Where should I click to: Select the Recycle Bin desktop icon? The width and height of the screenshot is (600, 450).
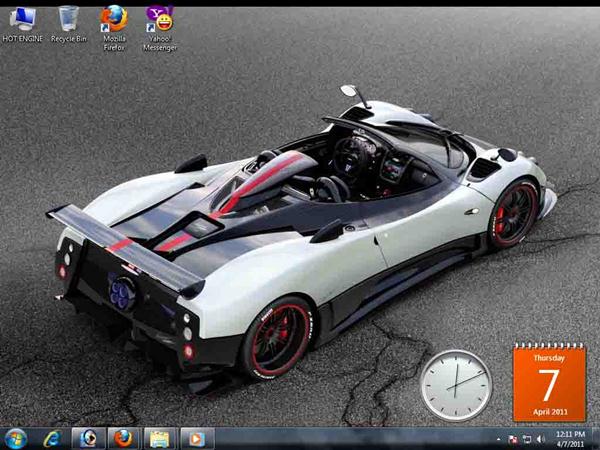pyautogui.click(x=68, y=22)
